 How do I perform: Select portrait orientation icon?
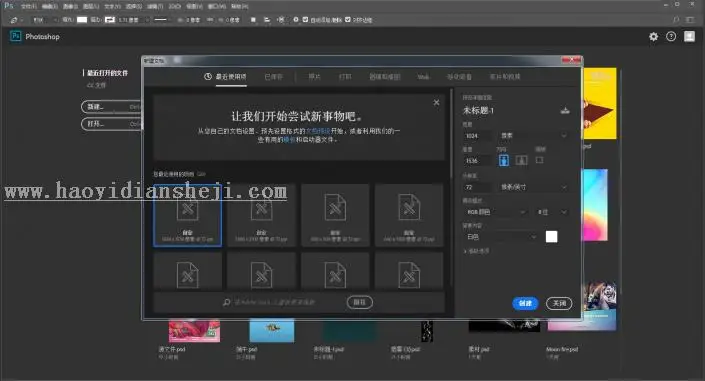[504, 160]
